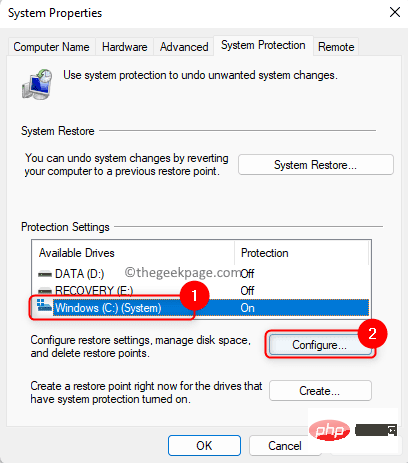Click Create to make a restore point
408x463 pixels.
(320, 391)
